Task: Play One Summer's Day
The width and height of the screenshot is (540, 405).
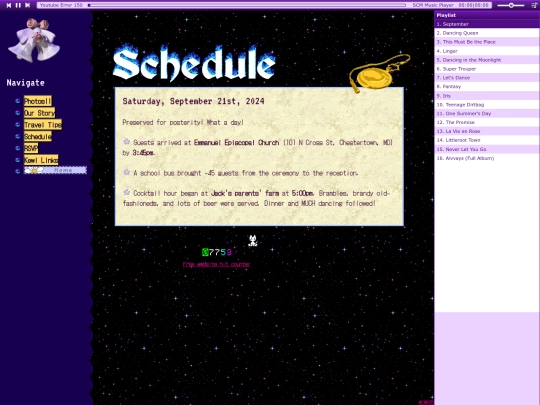Action: pos(487,114)
